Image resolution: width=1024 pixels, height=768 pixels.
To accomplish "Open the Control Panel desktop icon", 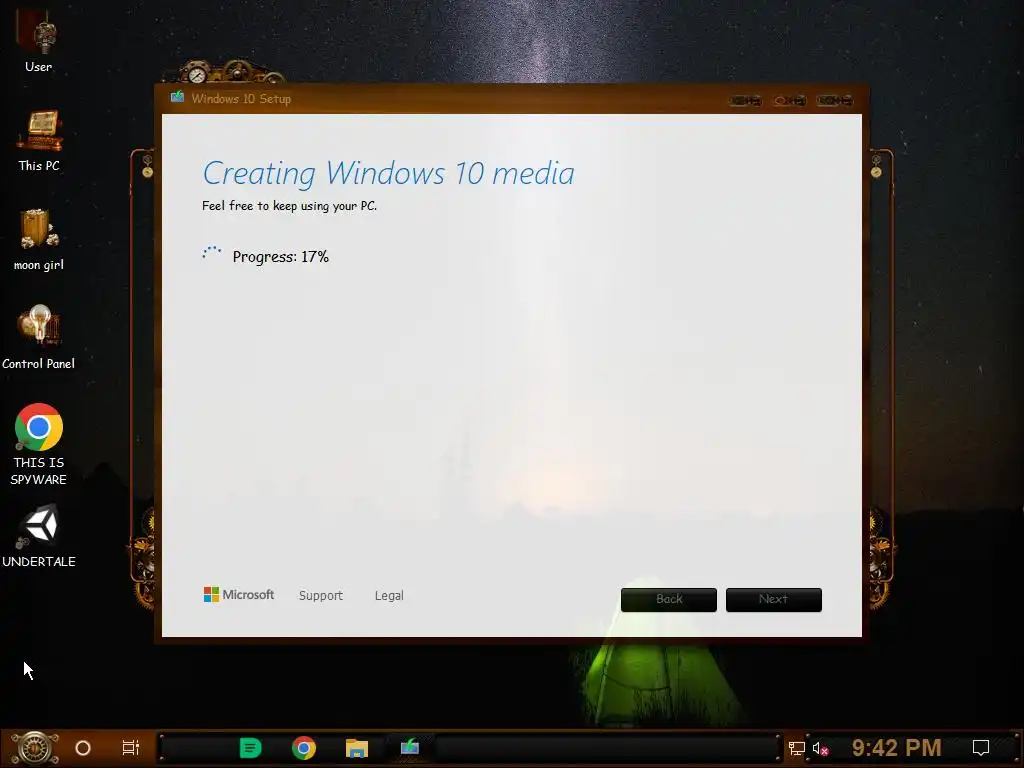I will click(x=39, y=338).
